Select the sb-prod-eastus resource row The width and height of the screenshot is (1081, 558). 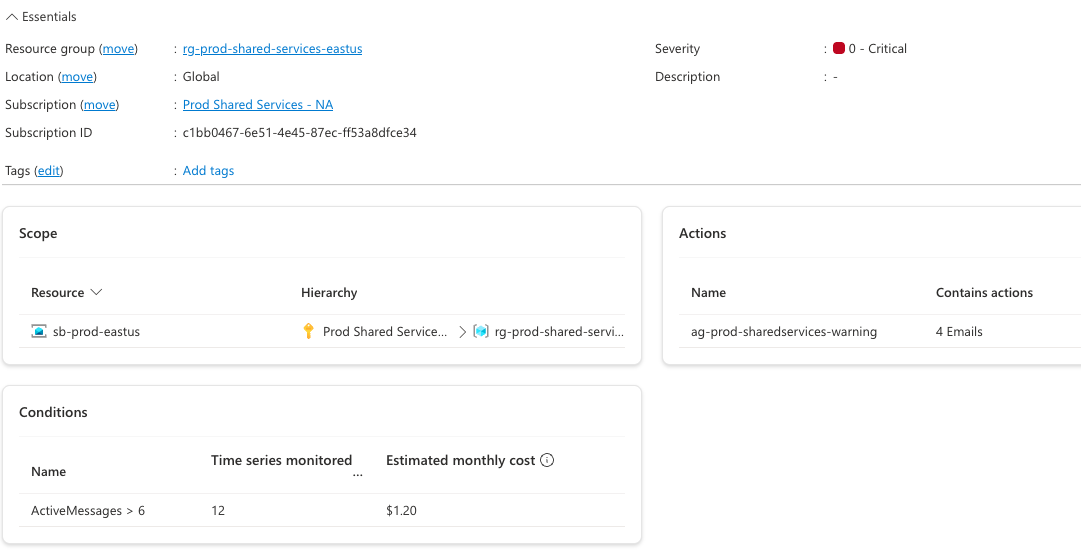pos(322,332)
